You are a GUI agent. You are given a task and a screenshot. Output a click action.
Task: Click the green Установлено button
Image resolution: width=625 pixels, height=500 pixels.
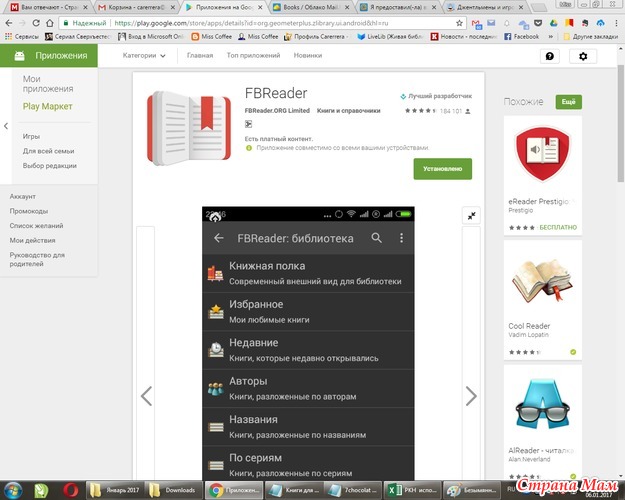coord(442,169)
